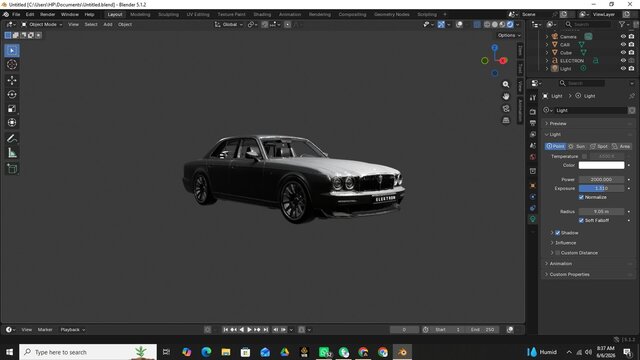Select the Transform tool

coord(12,122)
